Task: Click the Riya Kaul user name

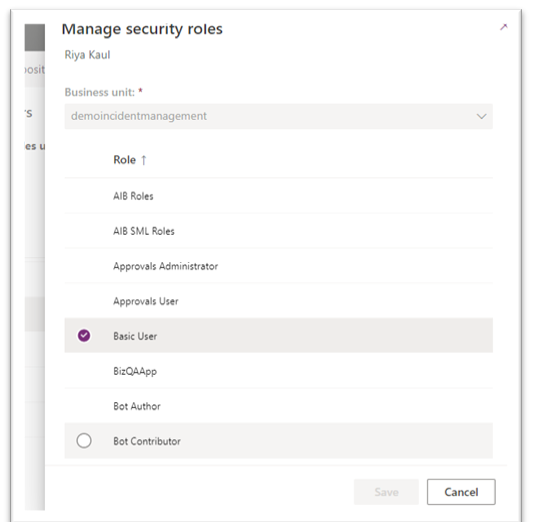Action: pyautogui.click(x=87, y=55)
